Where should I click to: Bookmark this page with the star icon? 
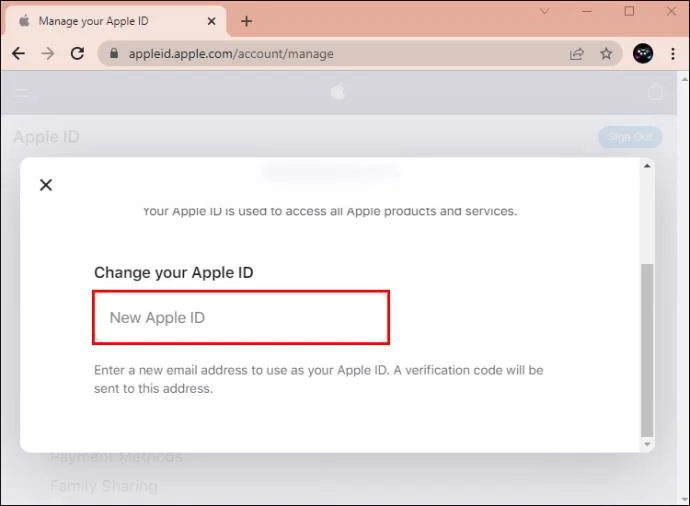click(x=606, y=54)
